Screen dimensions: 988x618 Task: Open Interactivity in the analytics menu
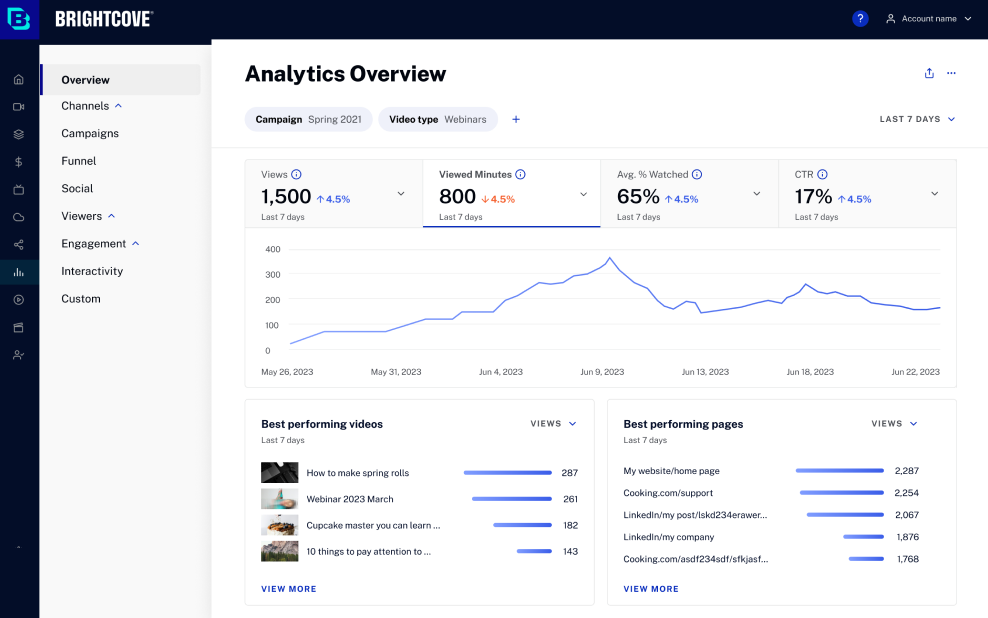click(x=92, y=272)
